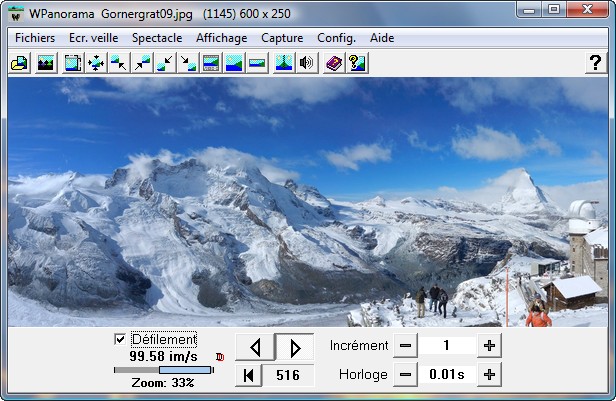
Task: Uncheck the Défilement scrolling checkbox
Action: (x=120, y=339)
